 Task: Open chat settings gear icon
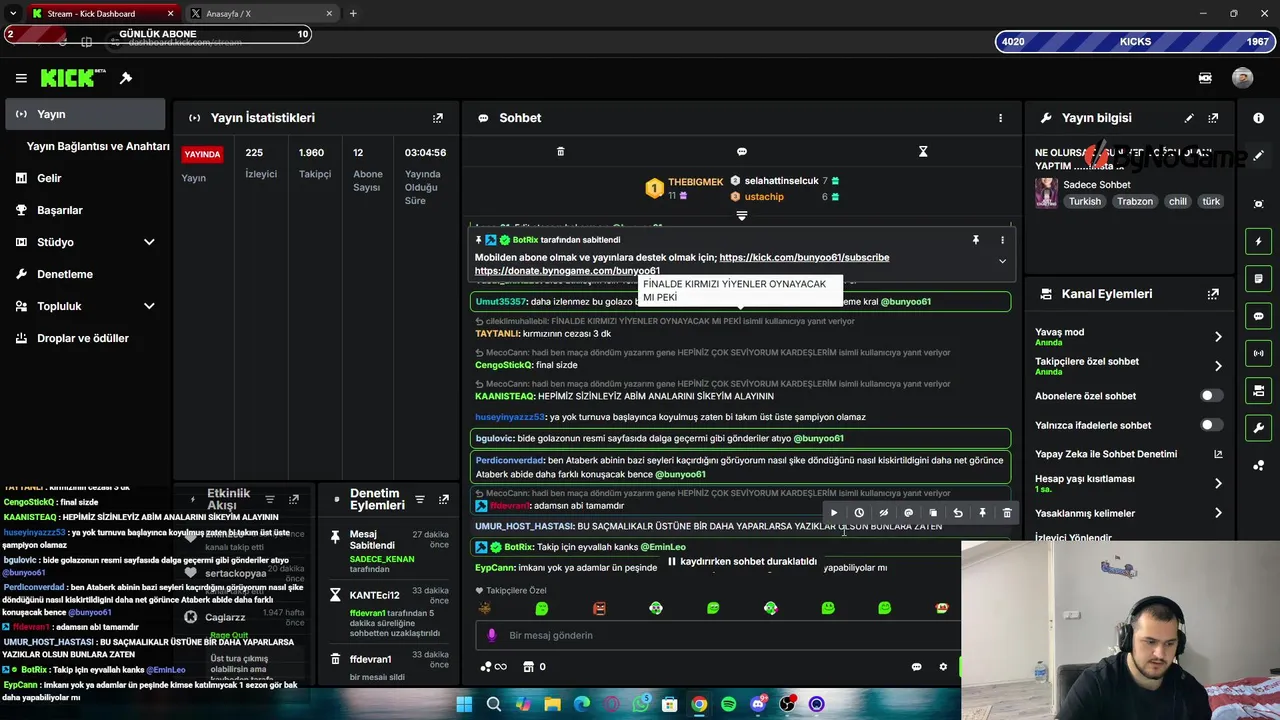pos(942,667)
